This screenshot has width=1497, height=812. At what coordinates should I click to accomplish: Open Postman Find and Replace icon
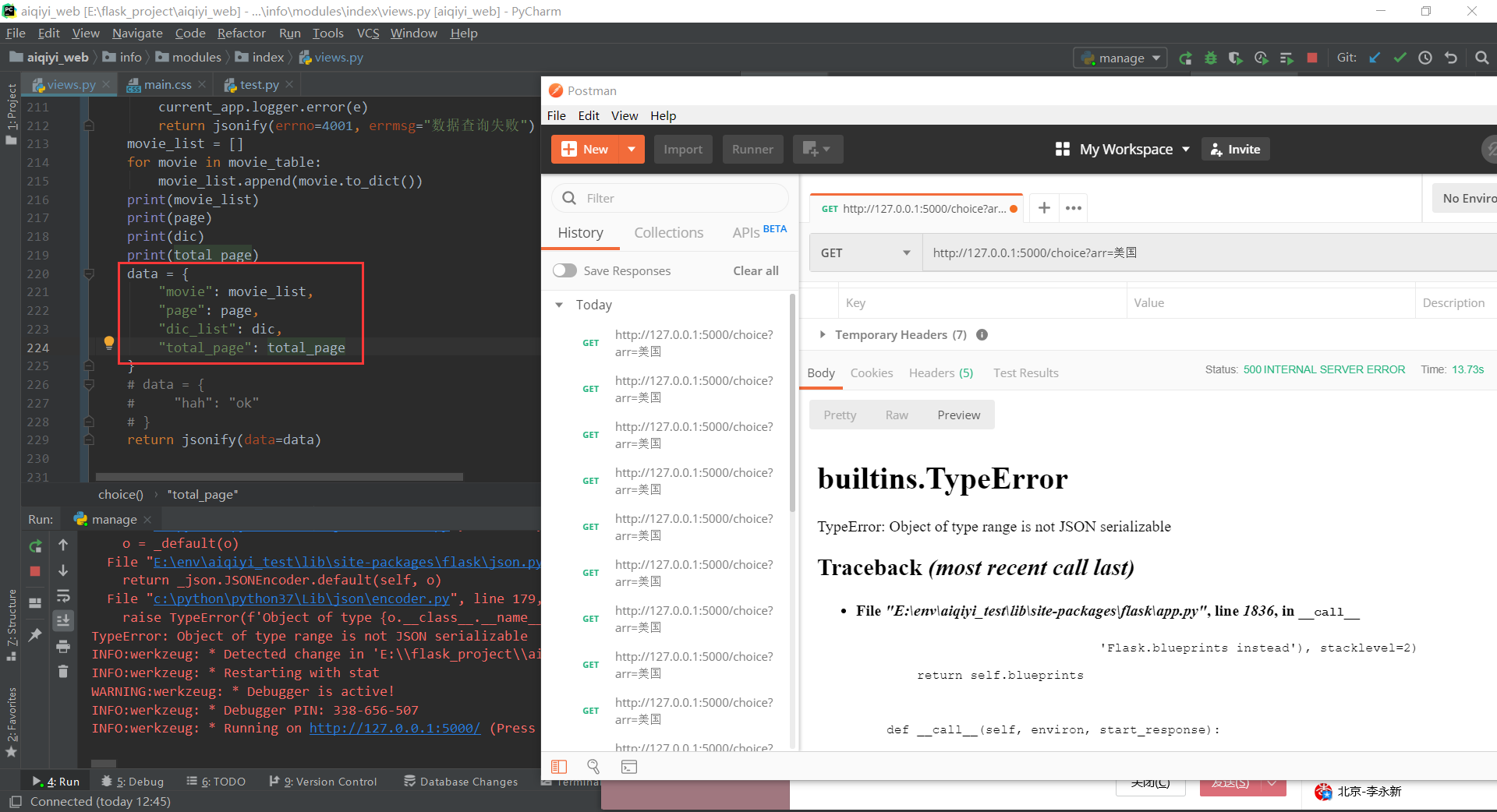[593, 767]
